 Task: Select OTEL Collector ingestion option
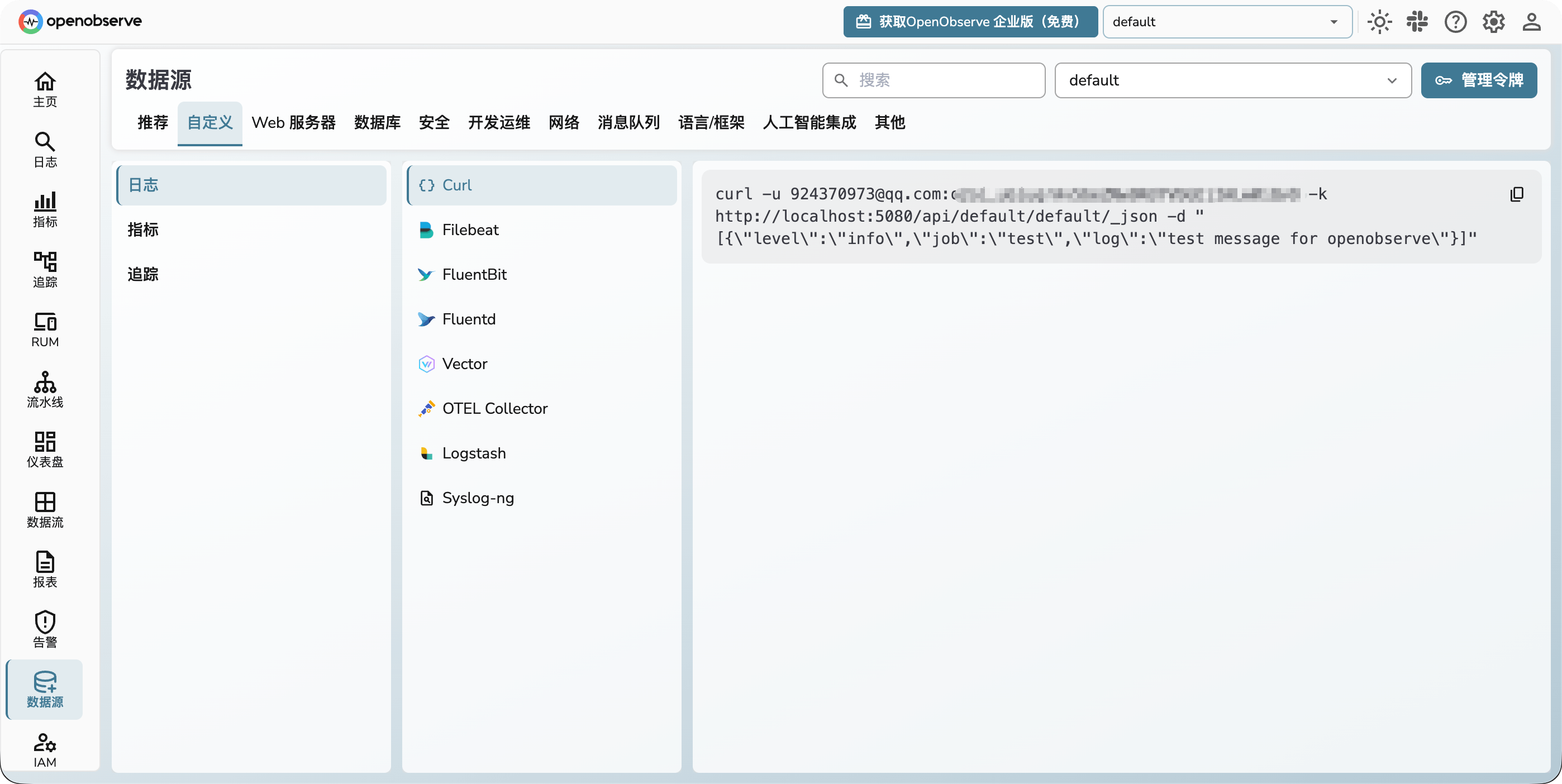[541, 408]
